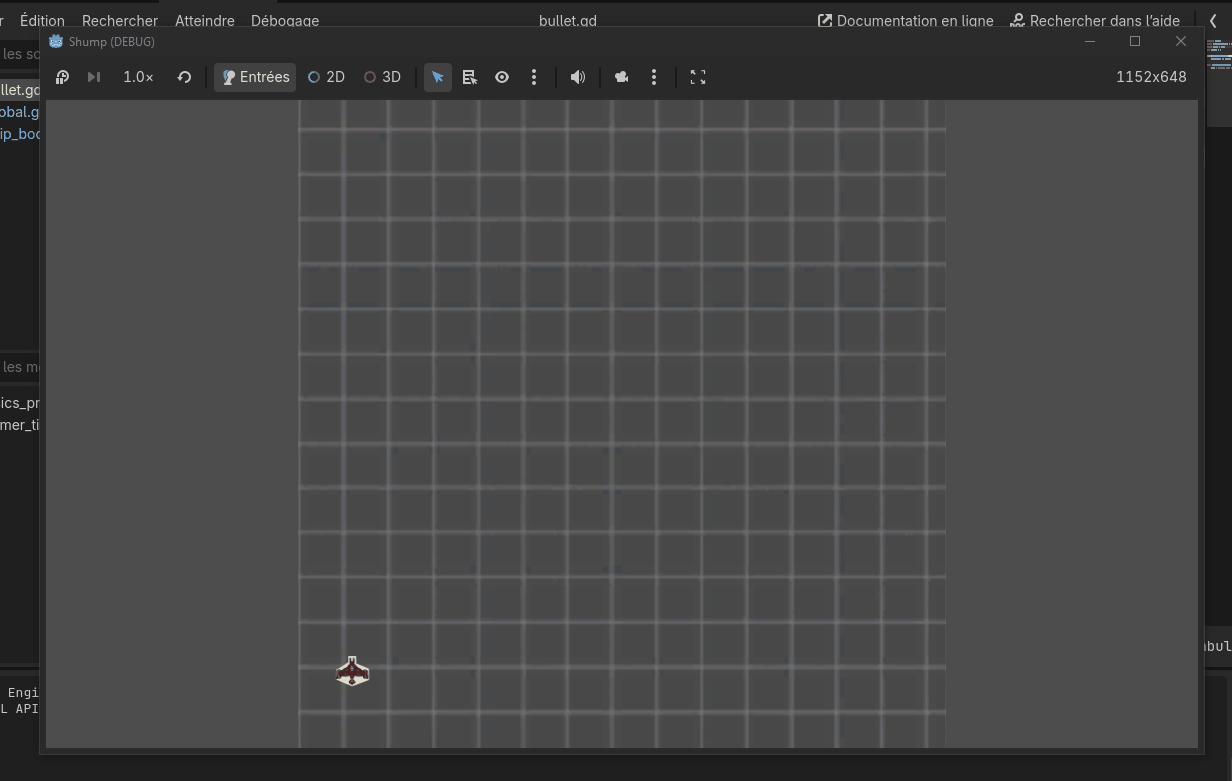The height and width of the screenshot is (781, 1232).
Task: Toggle fullscreen for embedded game
Action: 698,77
